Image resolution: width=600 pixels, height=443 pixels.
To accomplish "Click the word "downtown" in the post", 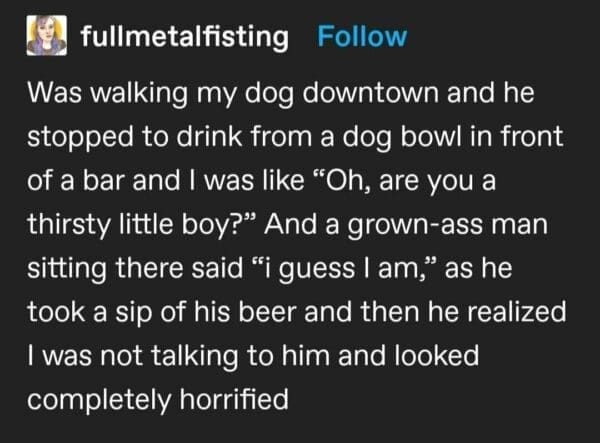I will click(x=372, y=95).
